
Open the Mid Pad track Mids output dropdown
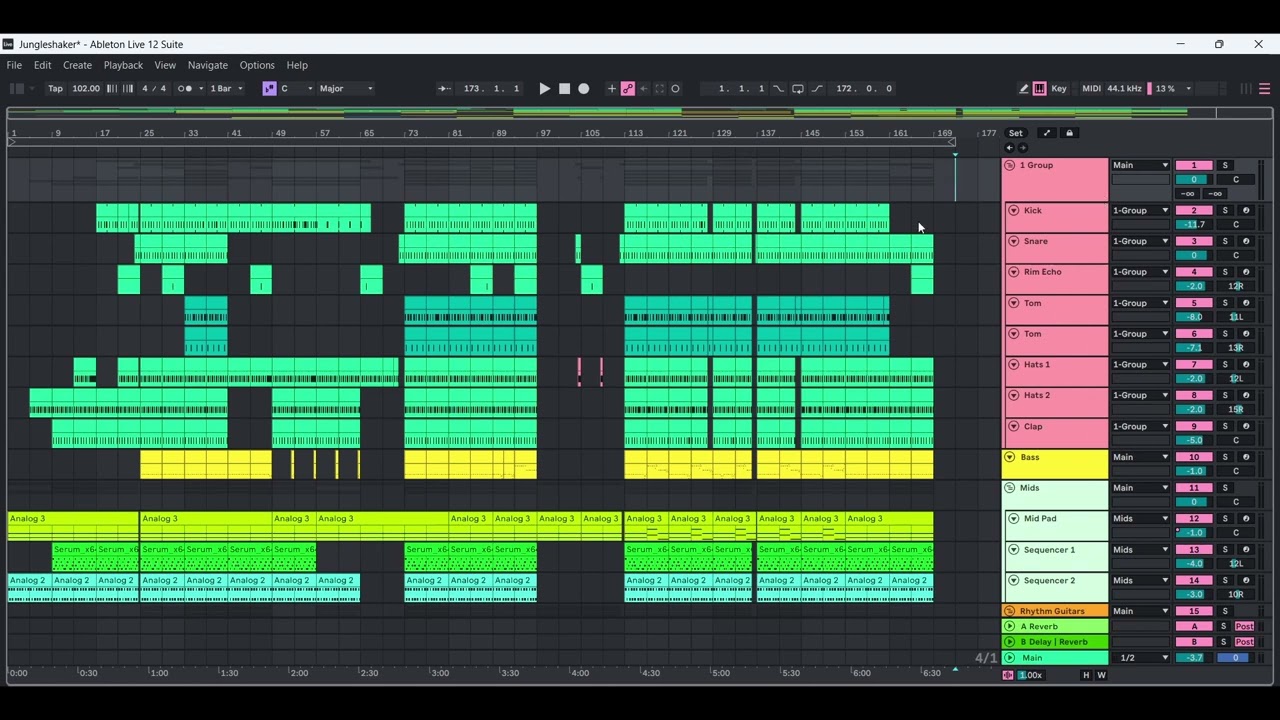(x=1140, y=519)
